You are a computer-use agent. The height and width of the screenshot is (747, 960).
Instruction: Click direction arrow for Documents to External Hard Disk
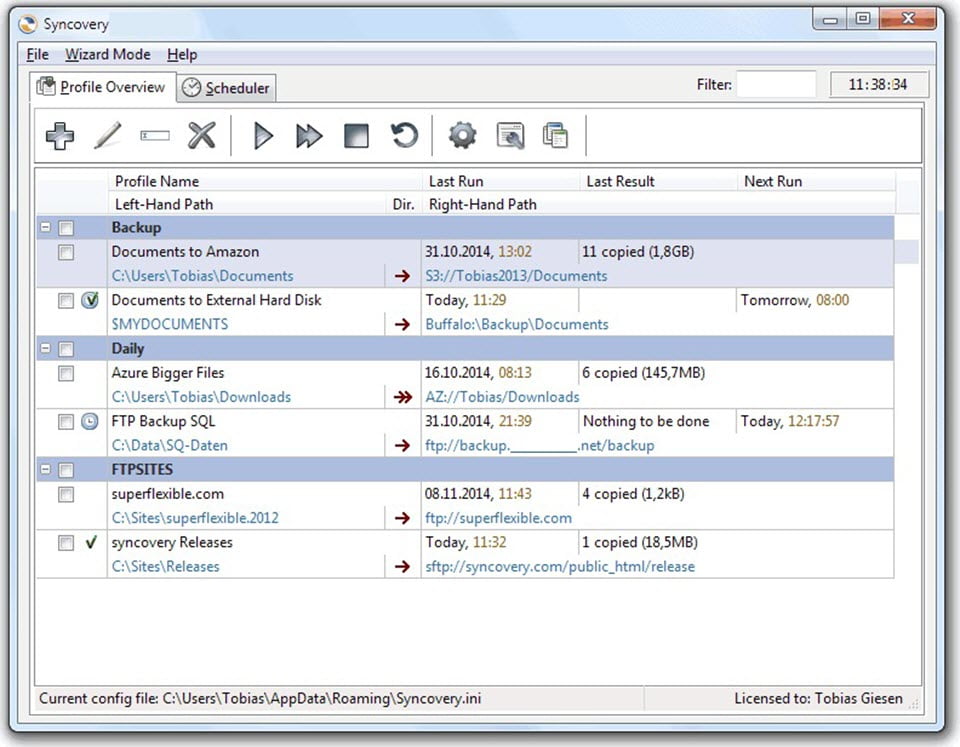click(402, 325)
